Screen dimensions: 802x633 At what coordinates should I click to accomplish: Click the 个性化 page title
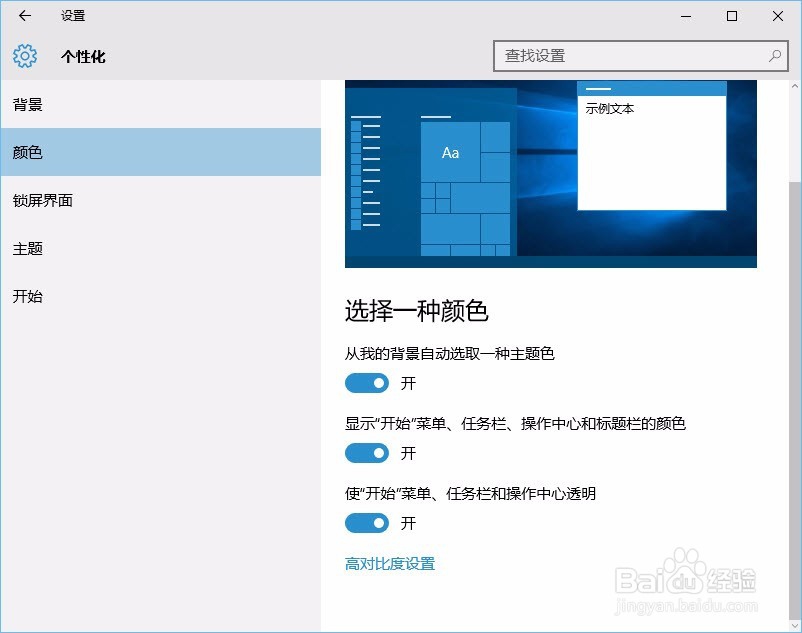[83, 56]
